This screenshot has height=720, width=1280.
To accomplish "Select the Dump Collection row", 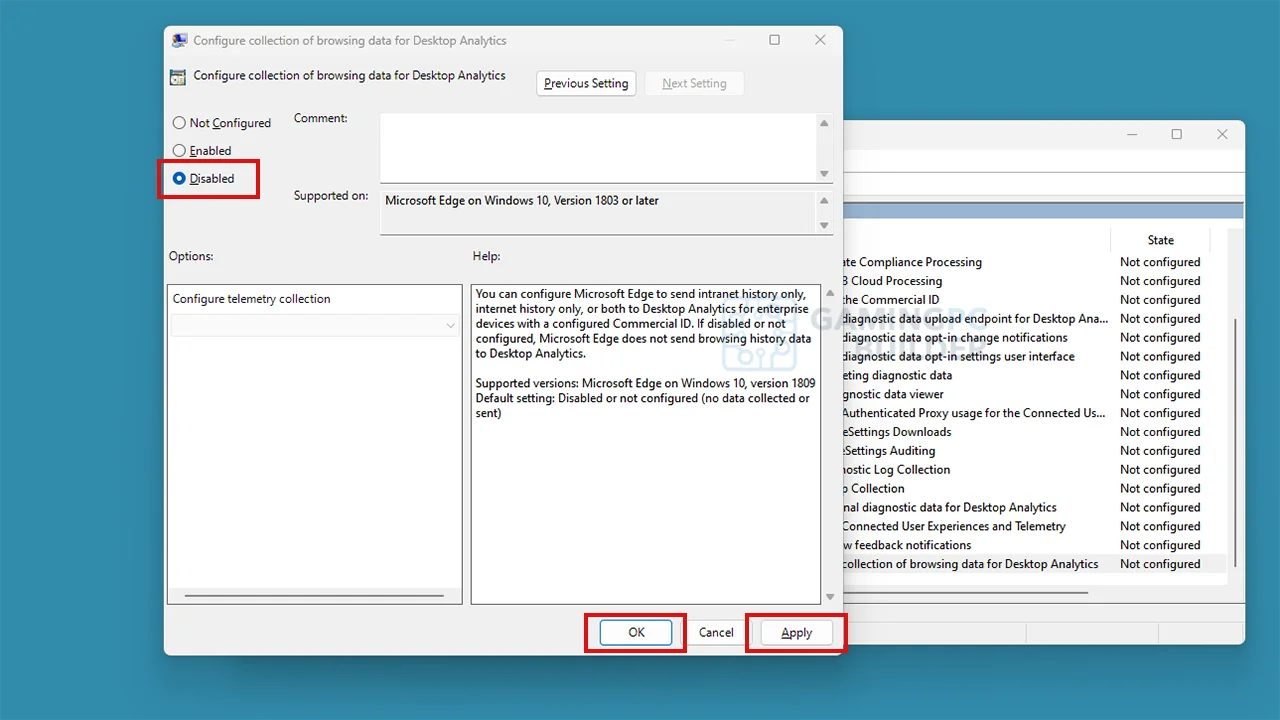I will click(1035, 489).
